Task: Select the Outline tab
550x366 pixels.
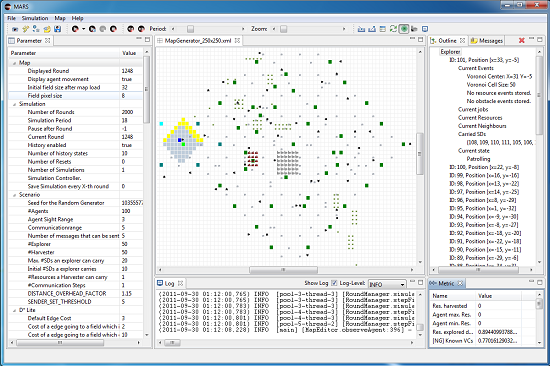Action: [447, 41]
